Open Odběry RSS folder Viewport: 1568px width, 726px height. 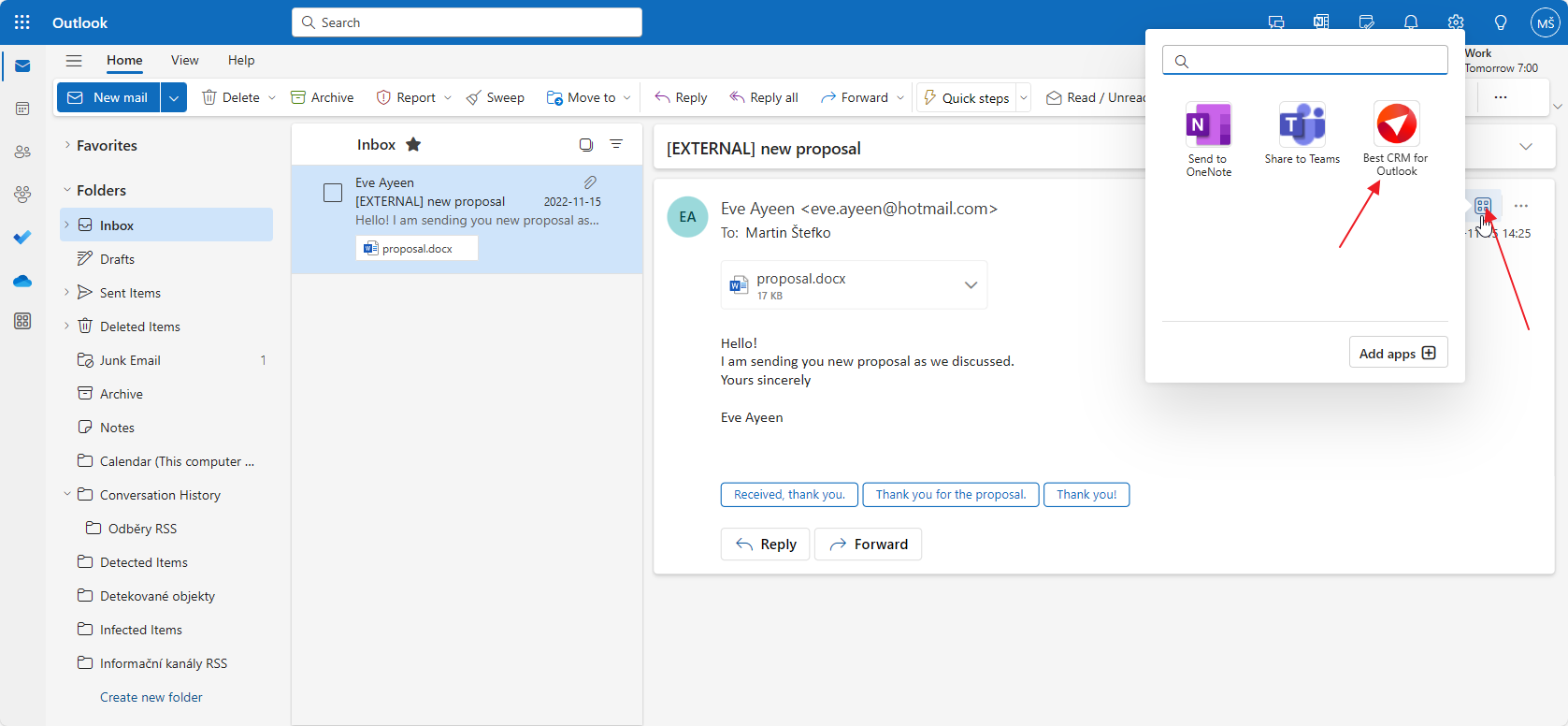tap(166, 529)
